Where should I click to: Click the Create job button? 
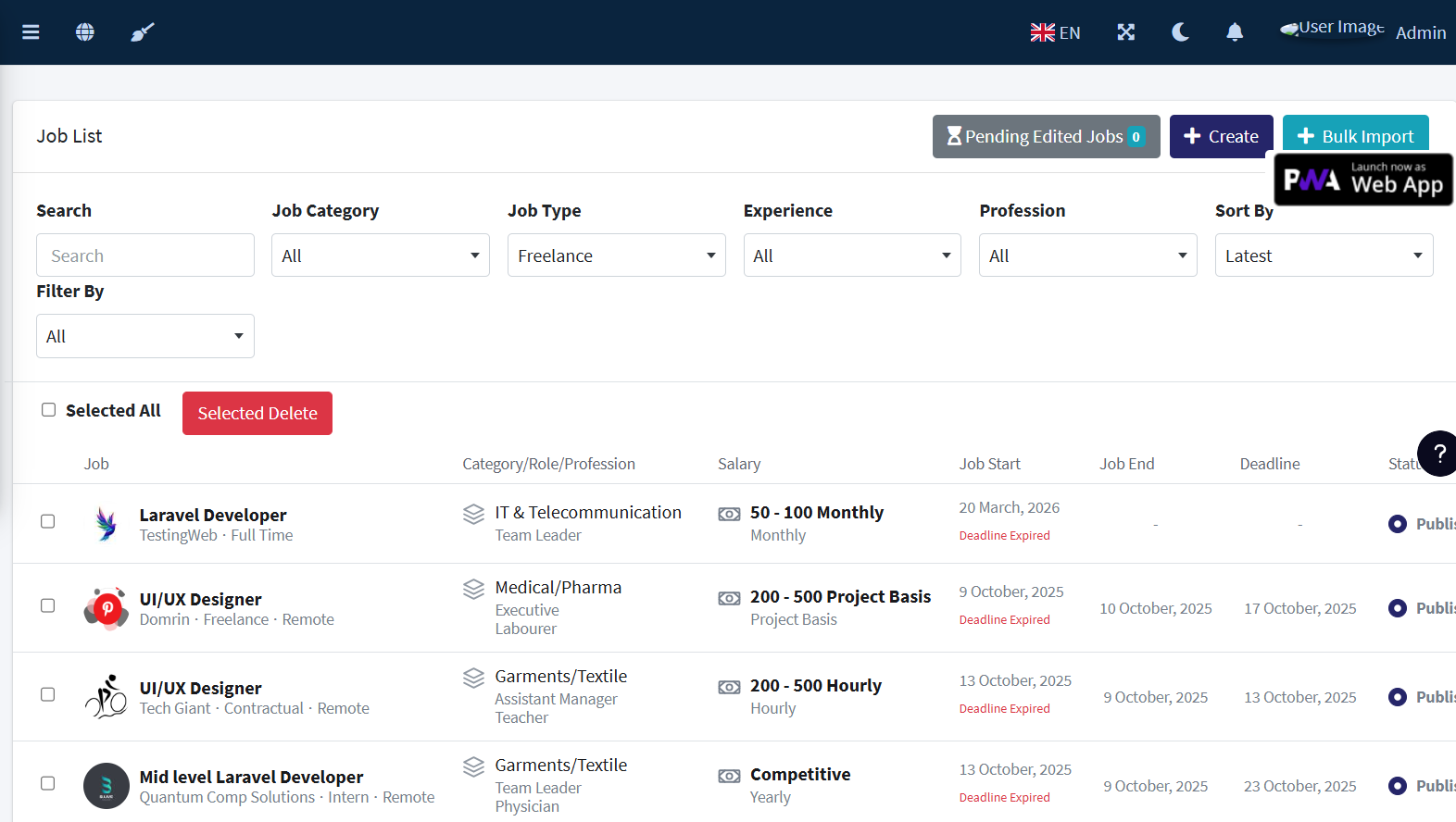(1221, 137)
